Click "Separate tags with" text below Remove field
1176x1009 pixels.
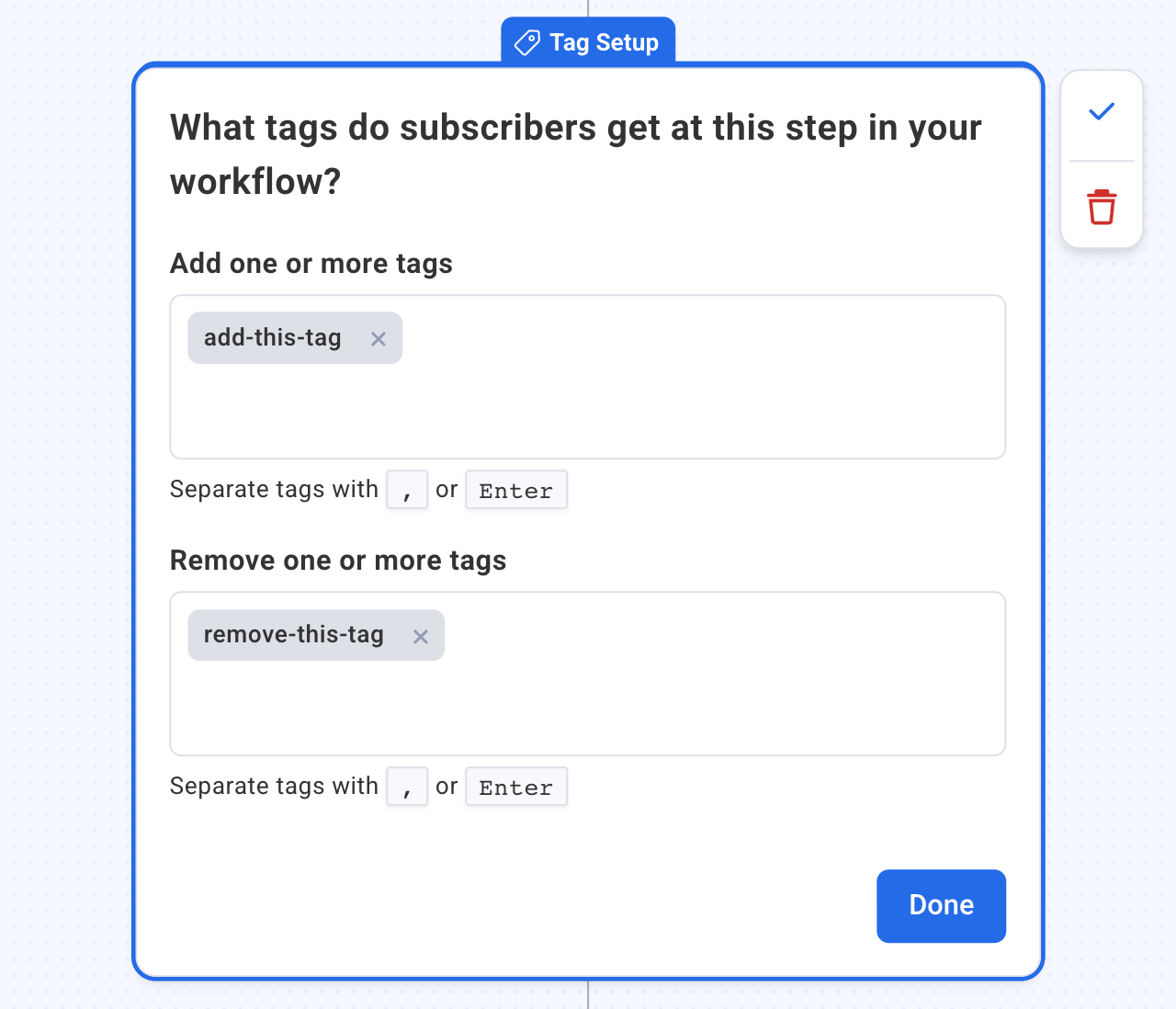274,787
